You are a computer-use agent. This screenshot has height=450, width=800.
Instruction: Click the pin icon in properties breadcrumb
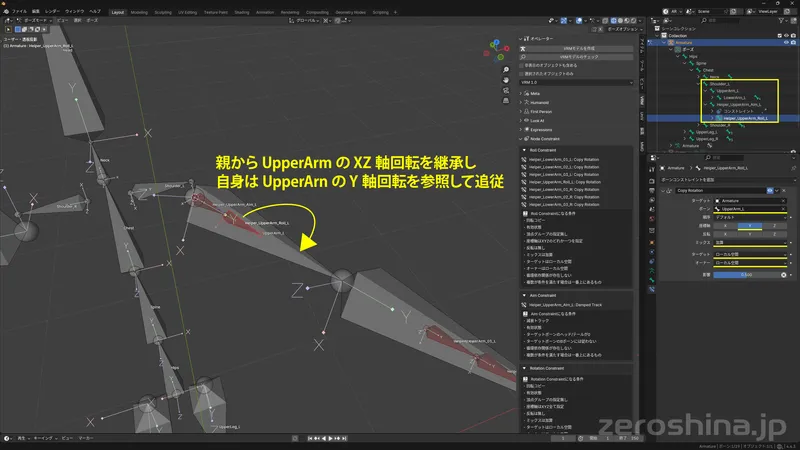[793, 168]
